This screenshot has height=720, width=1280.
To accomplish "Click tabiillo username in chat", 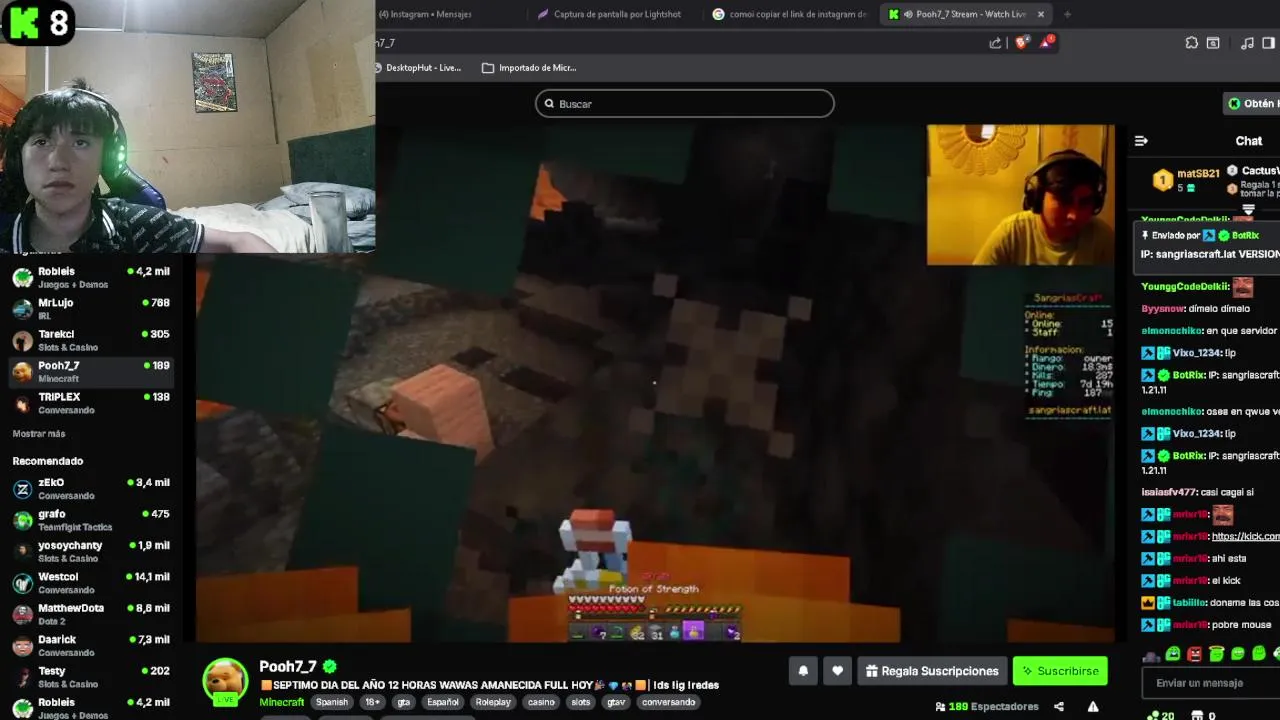I will point(1190,603).
